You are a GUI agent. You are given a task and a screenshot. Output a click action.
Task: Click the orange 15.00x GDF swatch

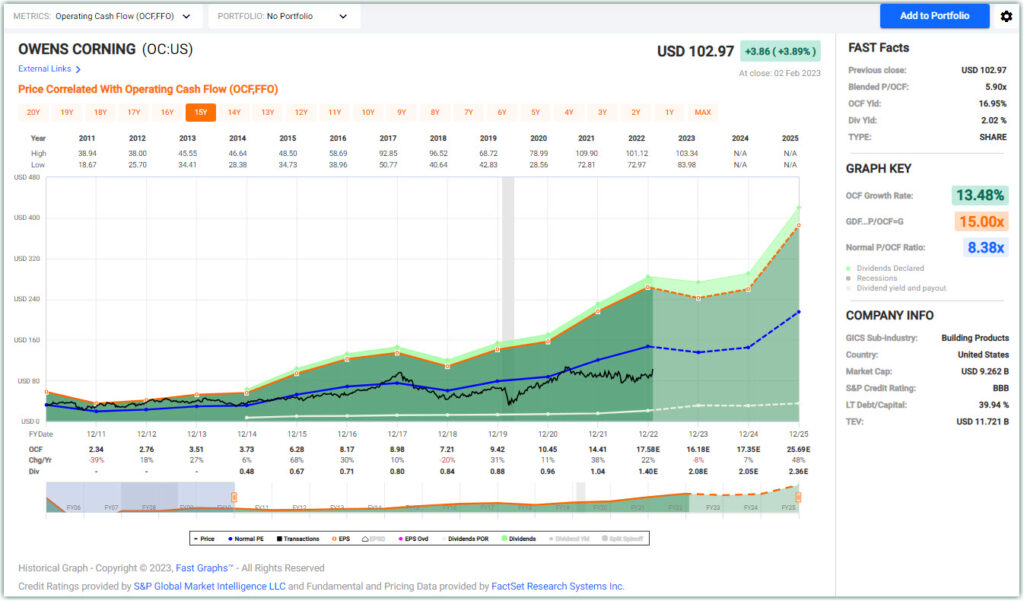pyautogui.click(x=982, y=221)
